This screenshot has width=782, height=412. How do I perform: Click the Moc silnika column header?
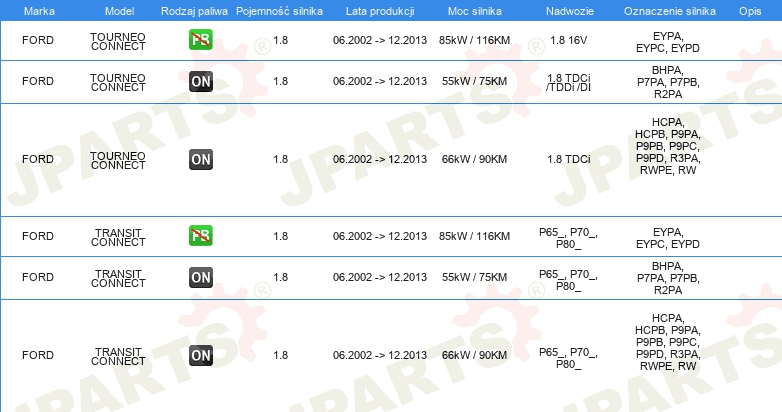click(x=475, y=11)
